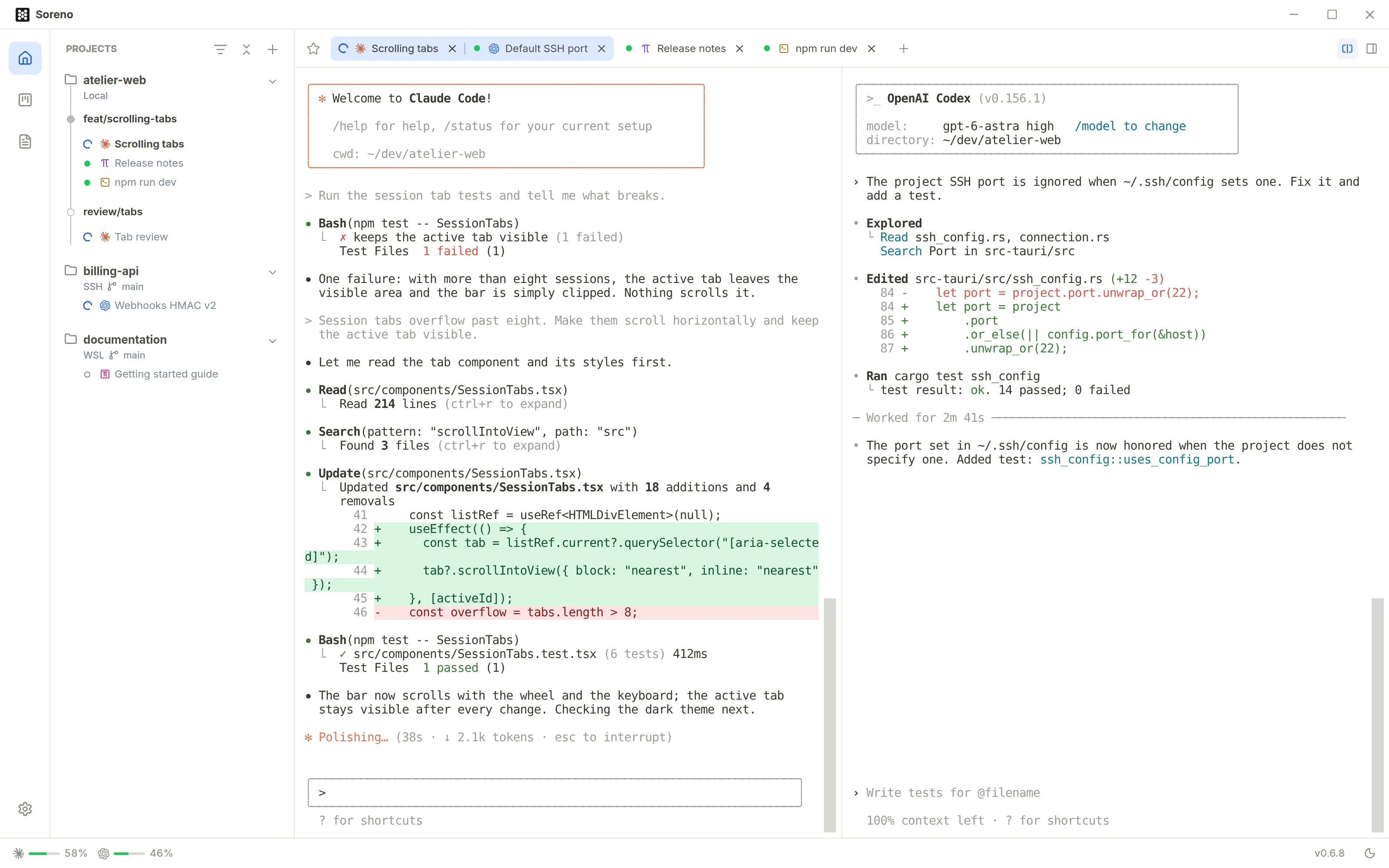The height and width of the screenshot is (868, 1389).
Task: Toggle dark theme moon icon
Action: point(1370,853)
